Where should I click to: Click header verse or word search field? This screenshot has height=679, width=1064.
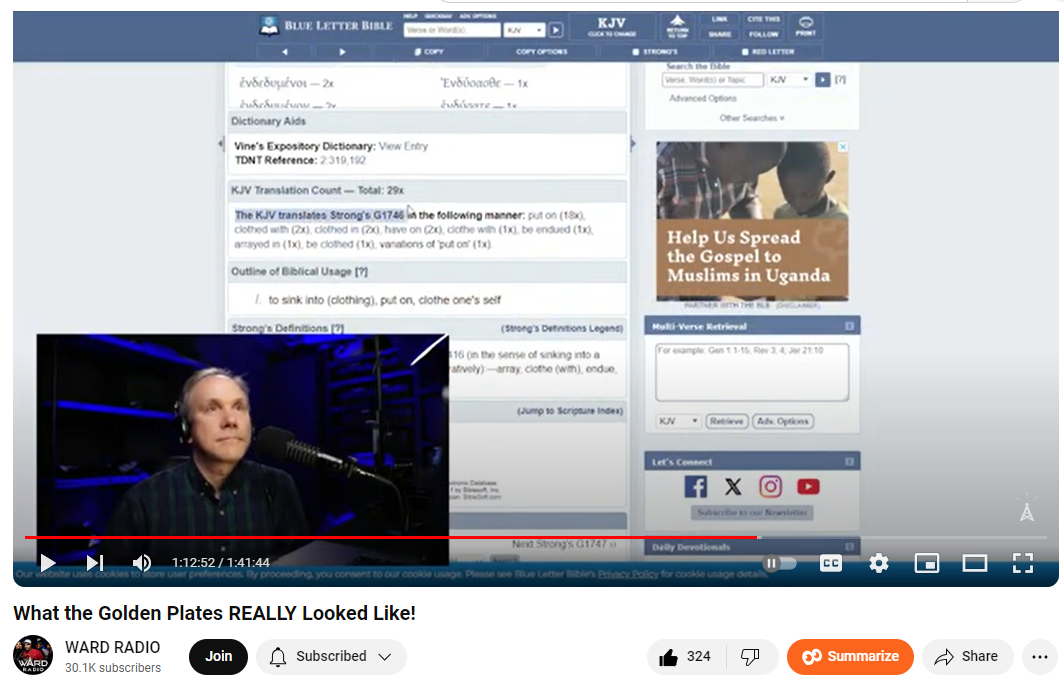tap(451, 31)
